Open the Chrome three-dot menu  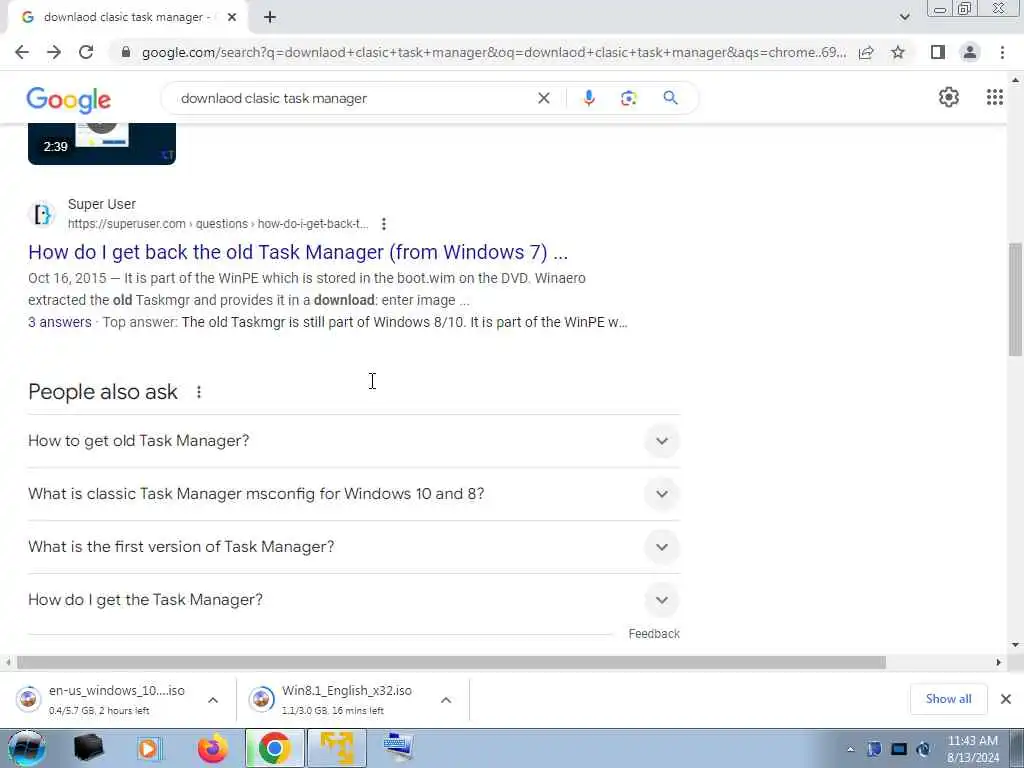coord(1002,52)
